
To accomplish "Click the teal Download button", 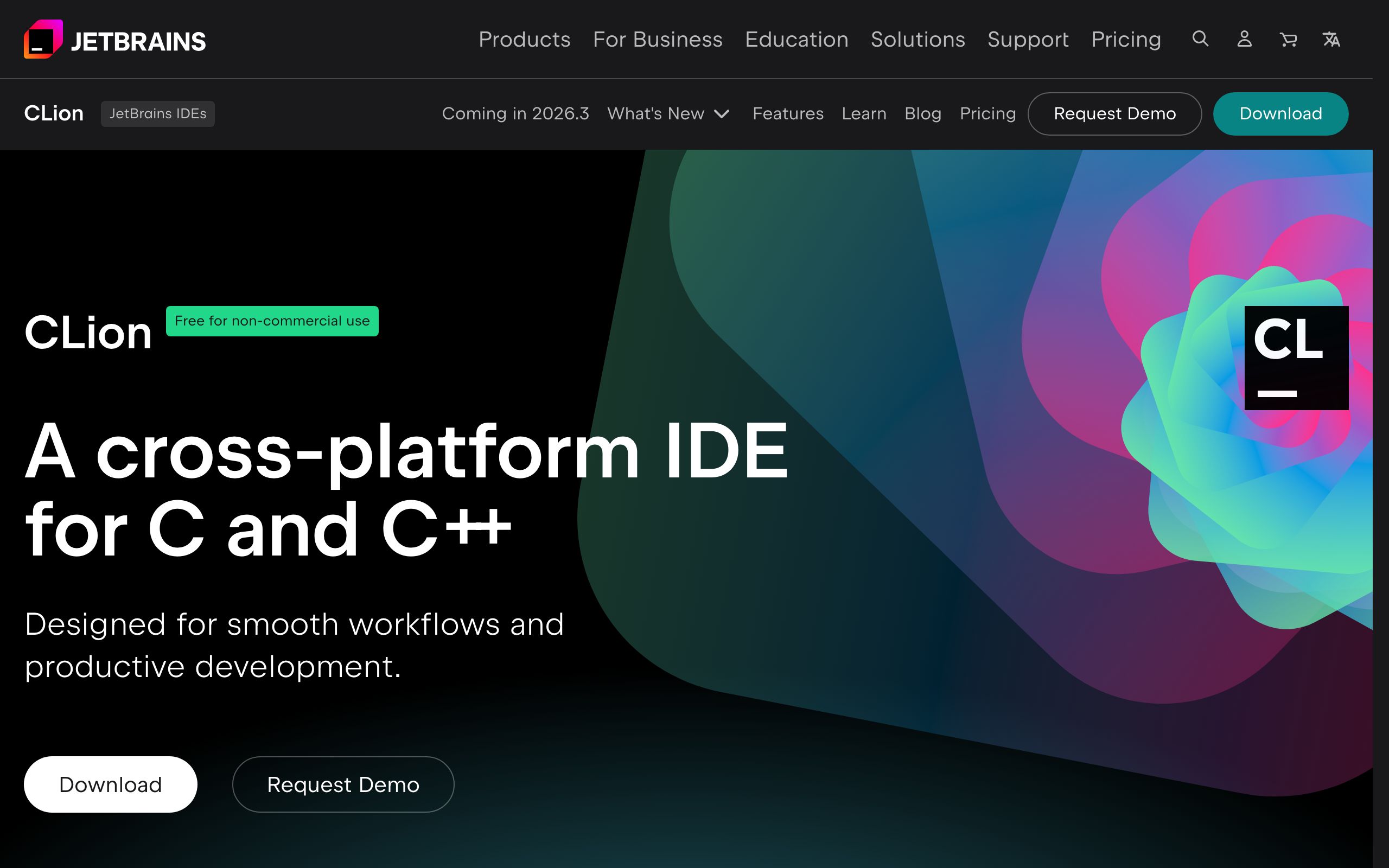I will pos(1280,114).
